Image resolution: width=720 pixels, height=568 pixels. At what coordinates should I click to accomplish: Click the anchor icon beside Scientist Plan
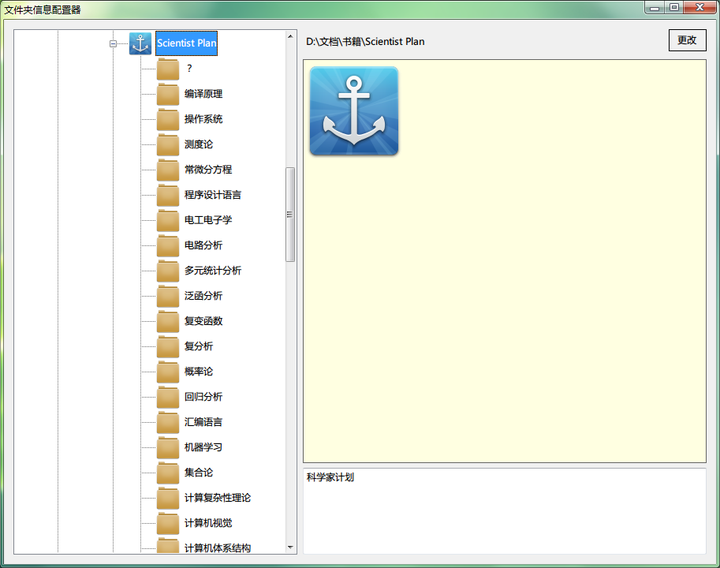(x=140, y=44)
